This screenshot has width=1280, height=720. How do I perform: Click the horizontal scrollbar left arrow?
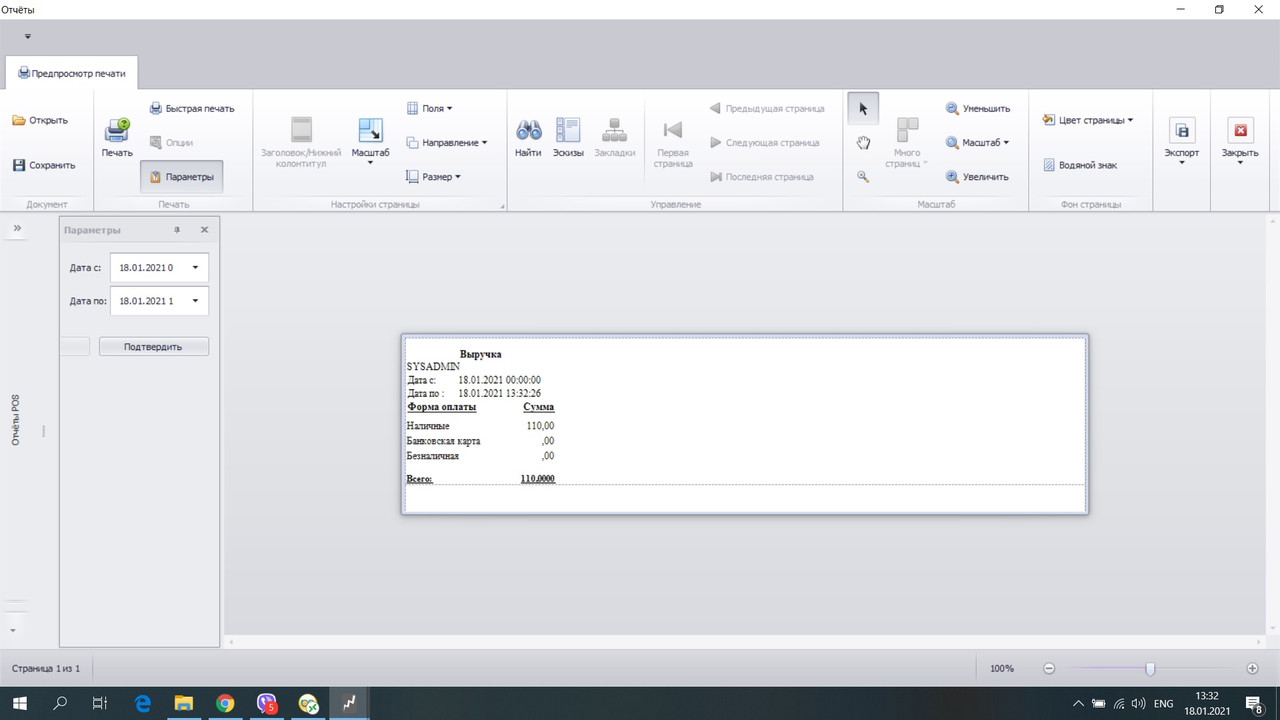pos(232,642)
